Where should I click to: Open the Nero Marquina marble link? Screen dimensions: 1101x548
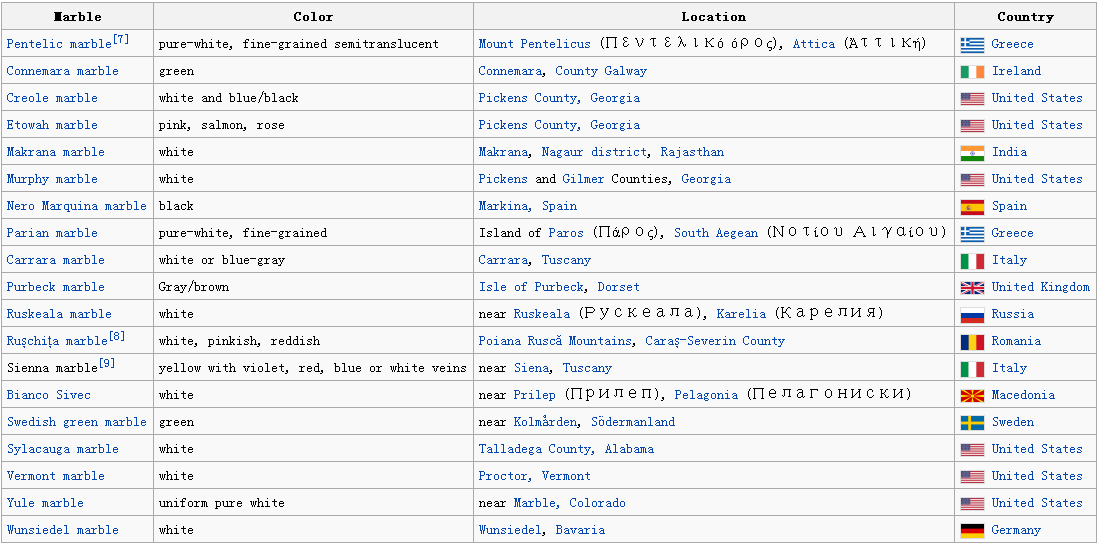pos(76,206)
